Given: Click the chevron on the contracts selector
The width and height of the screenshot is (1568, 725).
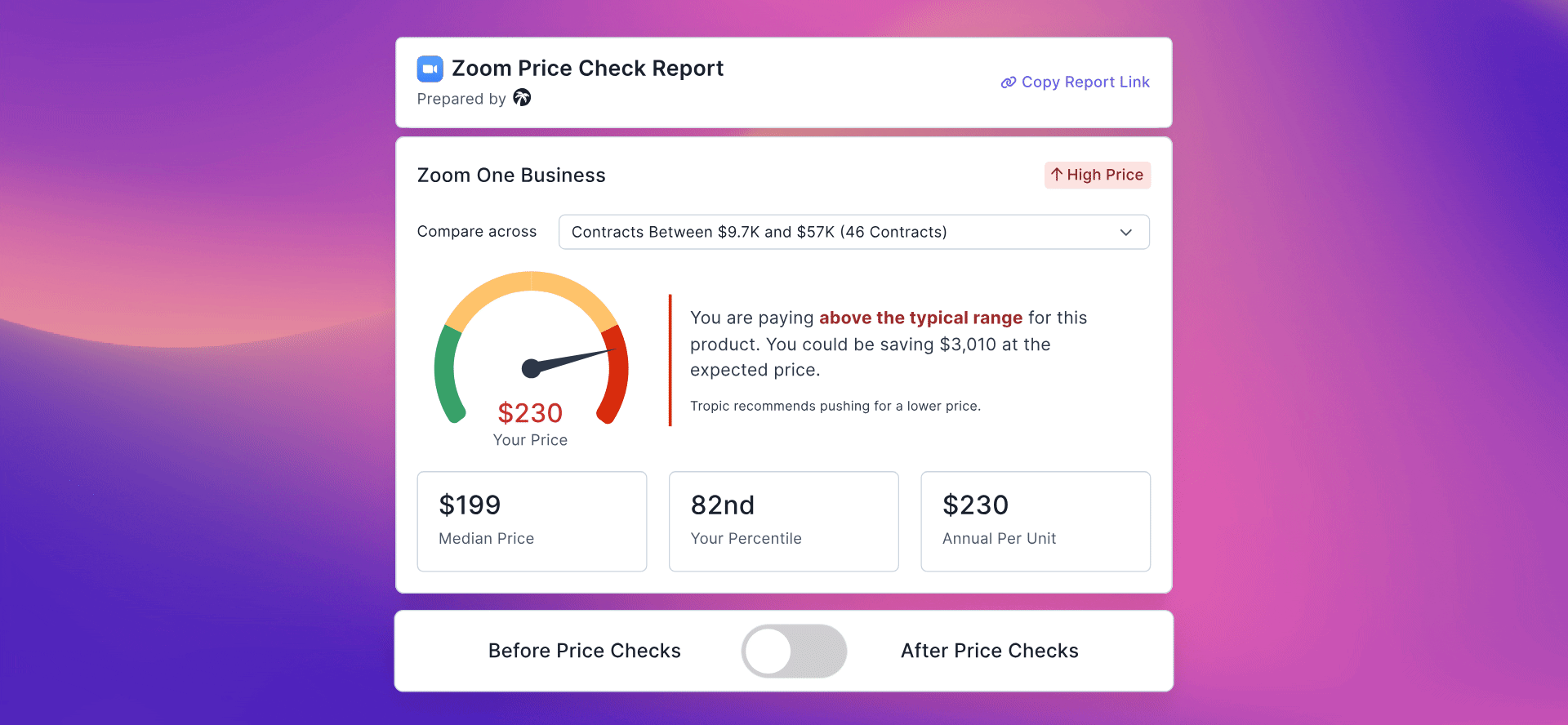Looking at the screenshot, I should [1126, 232].
